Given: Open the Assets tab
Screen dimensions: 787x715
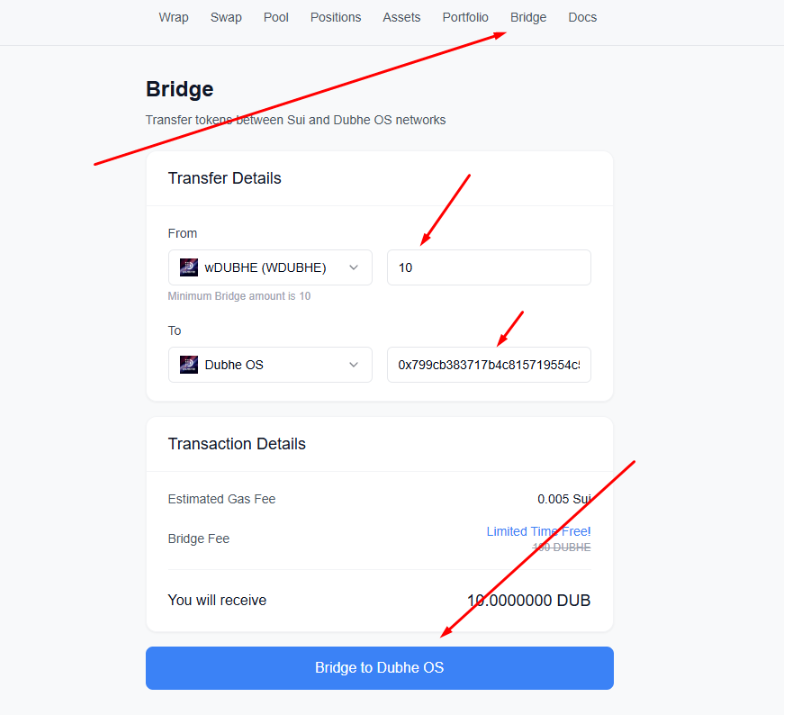Looking at the screenshot, I should pyautogui.click(x=402, y=18).
